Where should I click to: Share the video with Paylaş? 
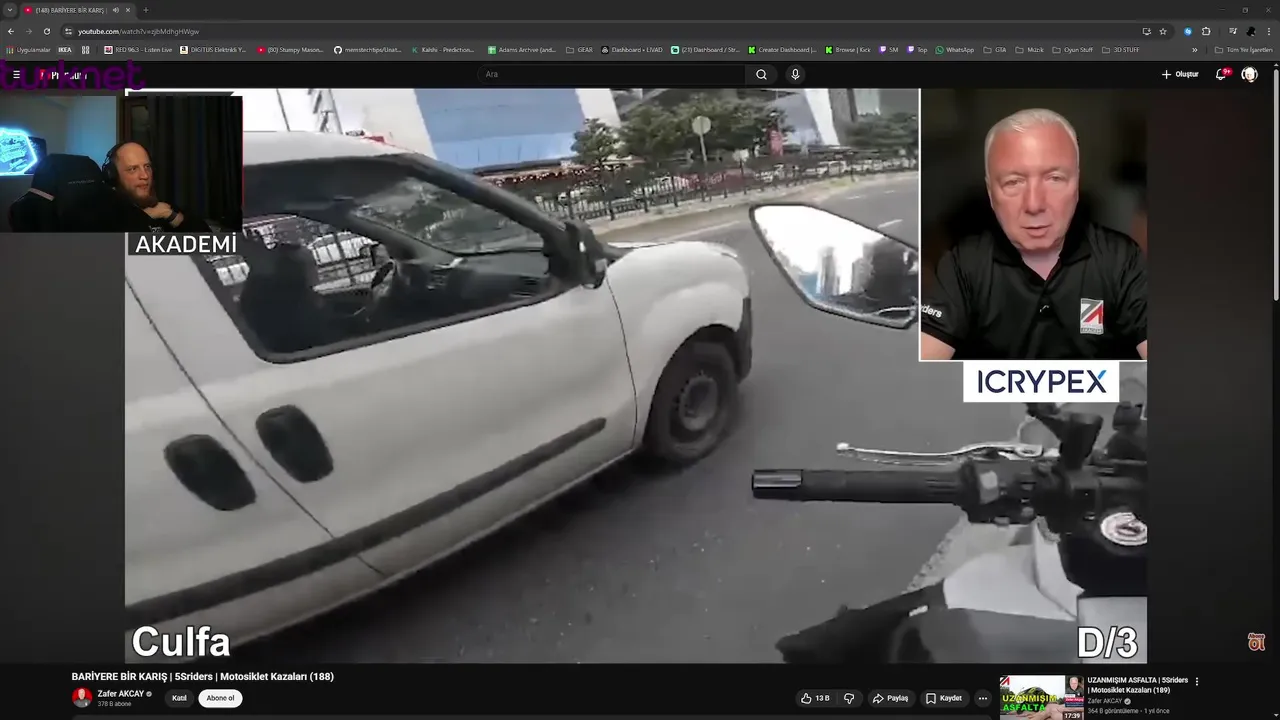click(x=890, y=698)
